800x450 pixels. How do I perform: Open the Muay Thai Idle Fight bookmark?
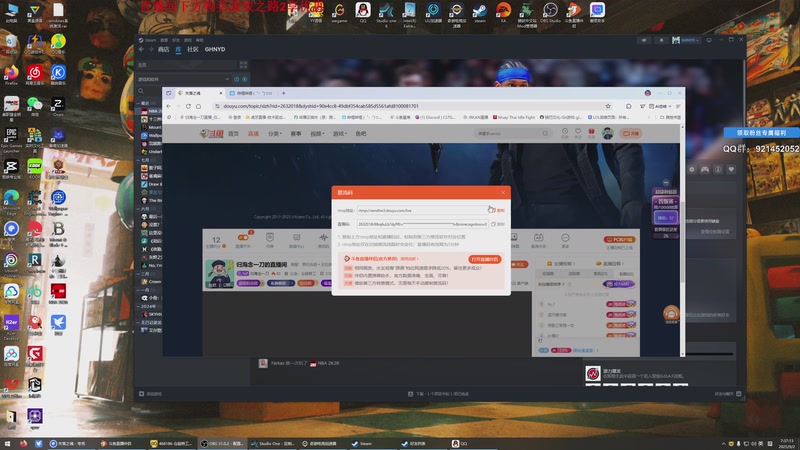(514, 117)
